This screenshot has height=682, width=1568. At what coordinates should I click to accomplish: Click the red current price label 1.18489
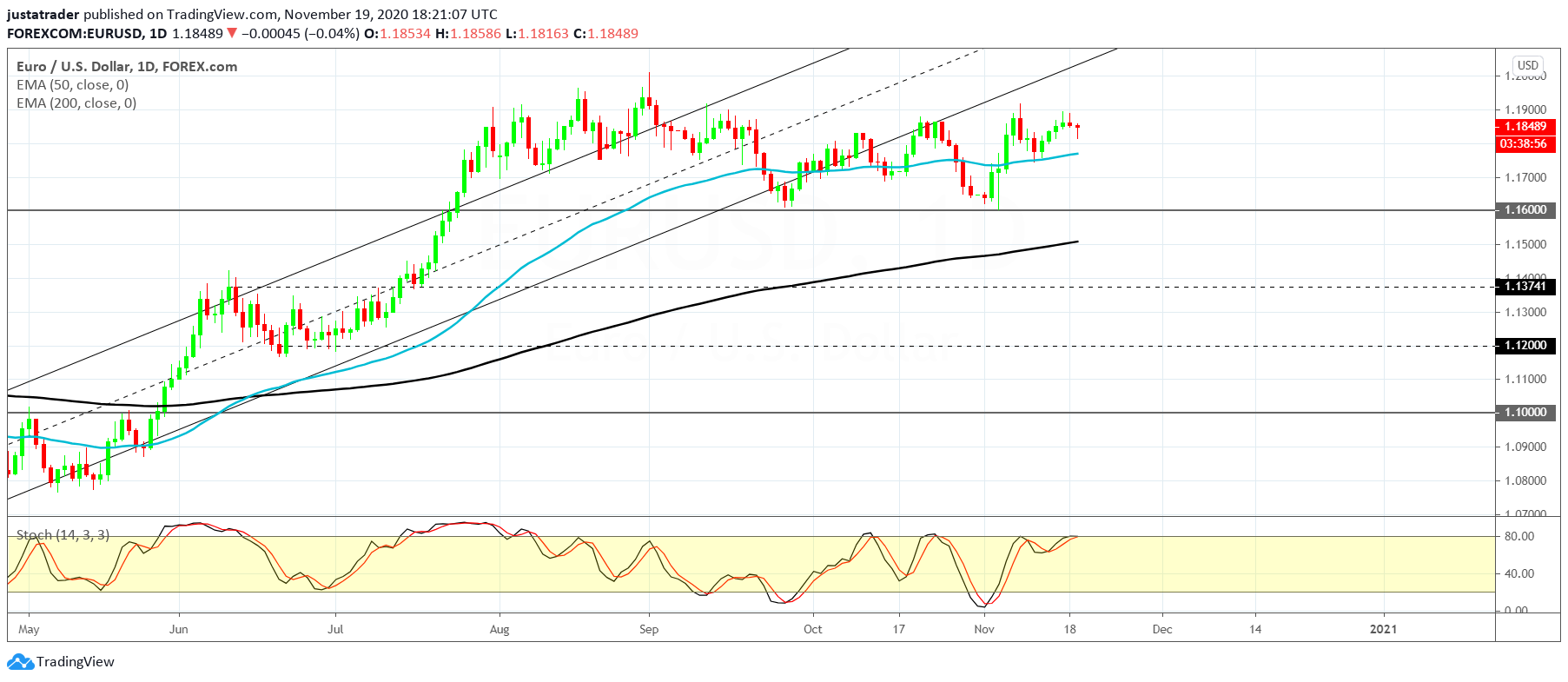point(1526,127)
